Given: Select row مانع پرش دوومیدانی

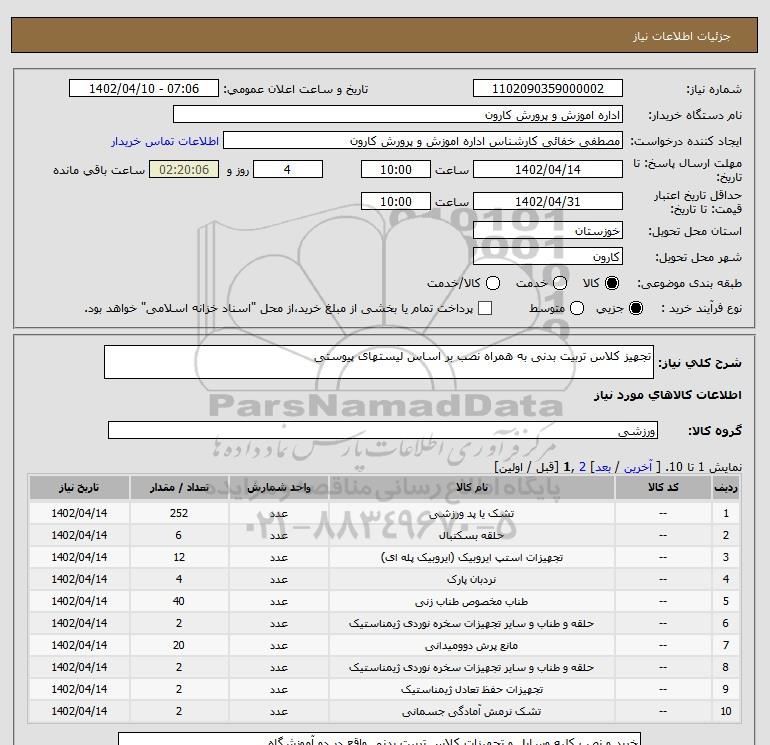Looking at the screenshot, I should [x=384, y=645].
